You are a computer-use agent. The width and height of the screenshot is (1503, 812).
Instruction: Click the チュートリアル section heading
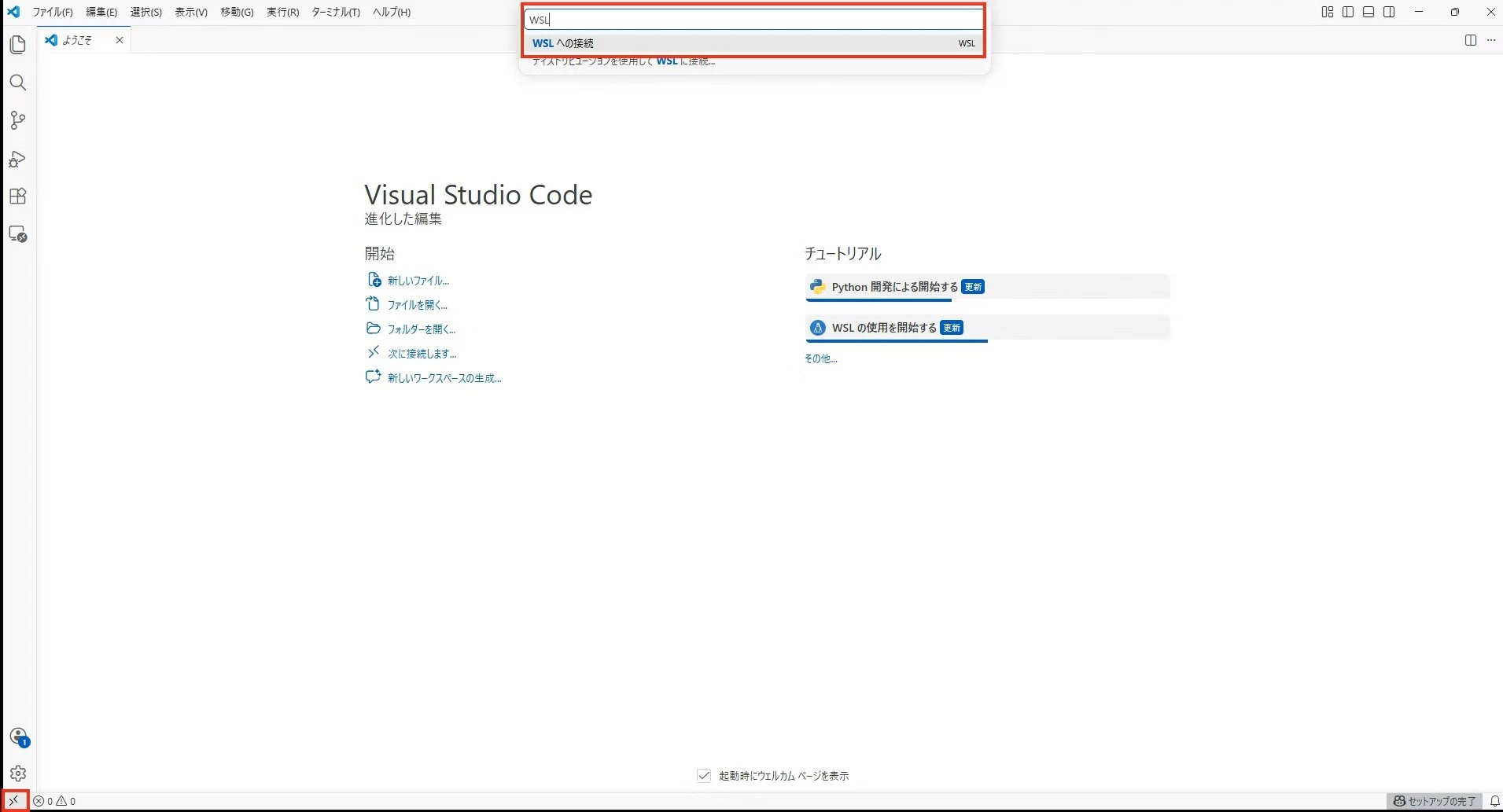(842, 254)
